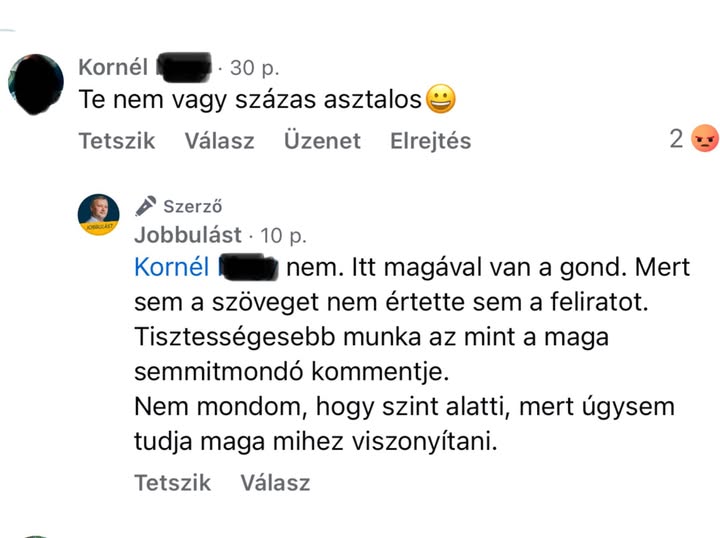
Task: Like Kornél's comment with Tetszik
Action: (117, 141)
